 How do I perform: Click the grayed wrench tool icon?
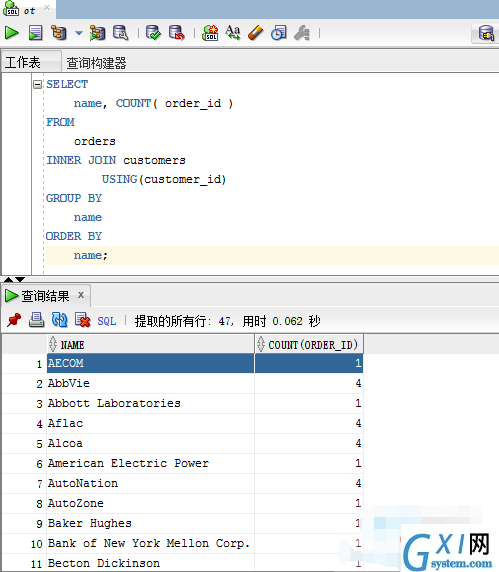(x=302, y=33)
